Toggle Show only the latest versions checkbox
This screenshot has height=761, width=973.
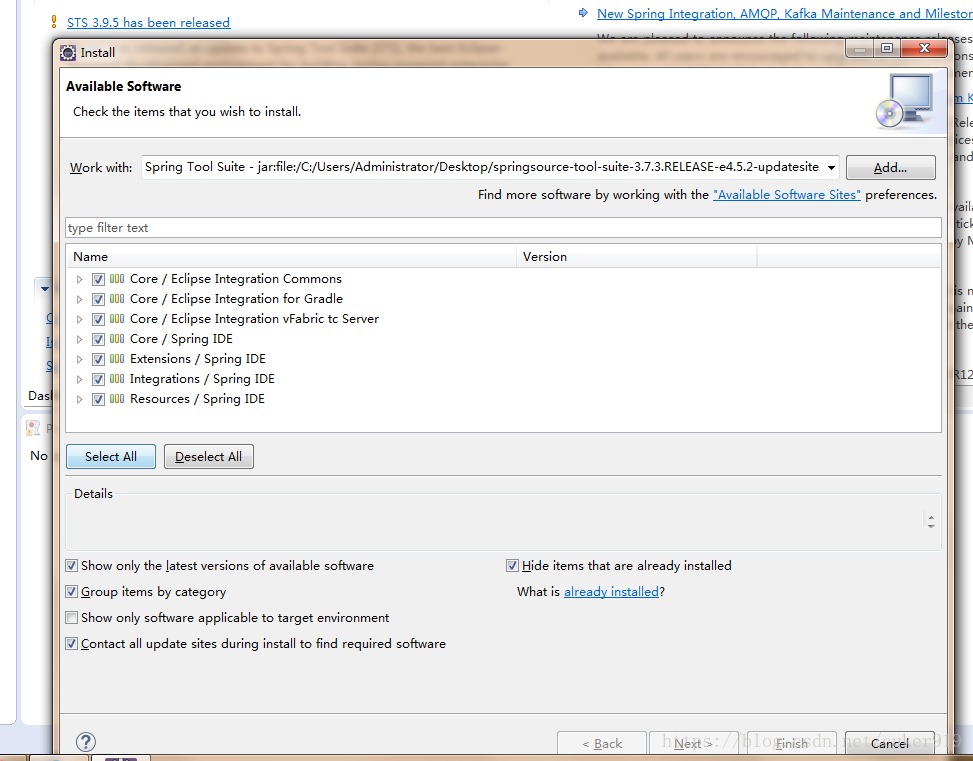[x=71, y=565]
